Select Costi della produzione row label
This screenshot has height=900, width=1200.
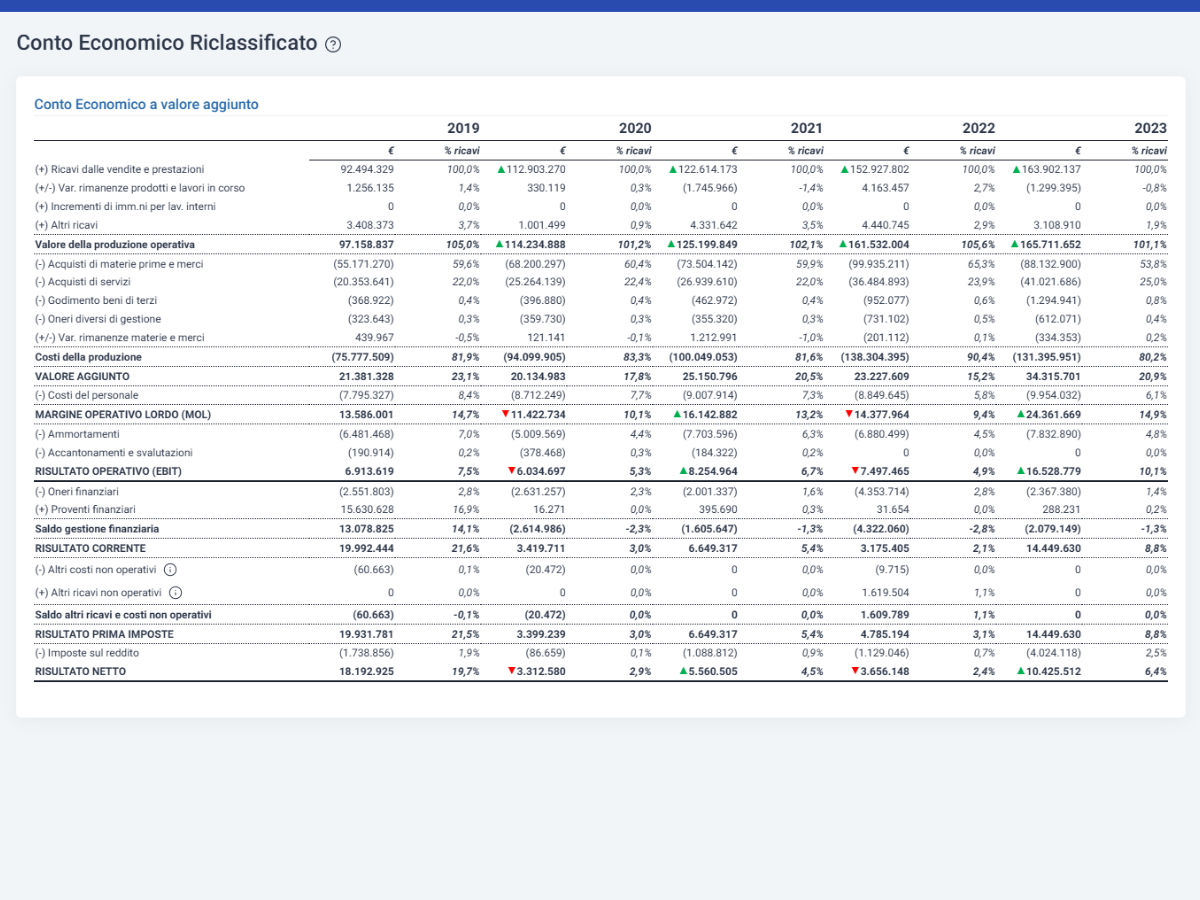(88, 357)
